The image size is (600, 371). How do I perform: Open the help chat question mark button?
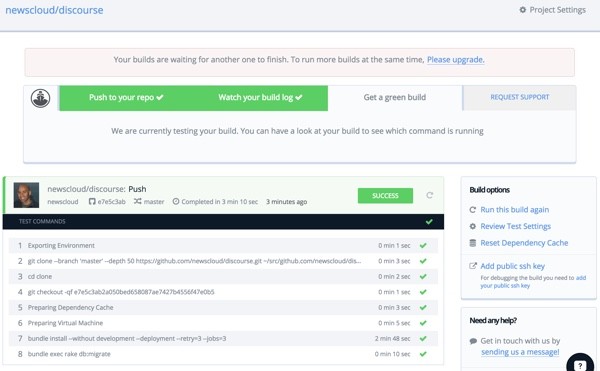580,364
